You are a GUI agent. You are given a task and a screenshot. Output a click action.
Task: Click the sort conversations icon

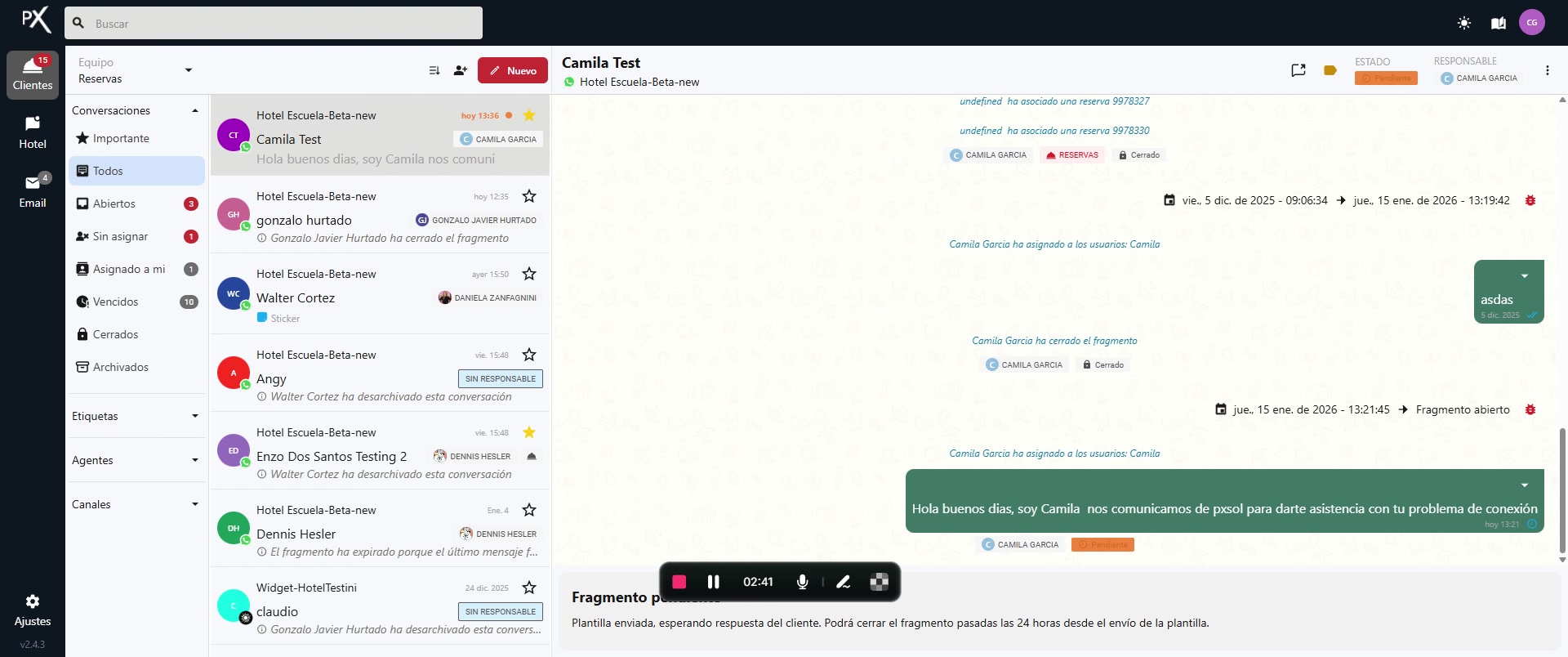pyautogui.click(x=434, y=70)
